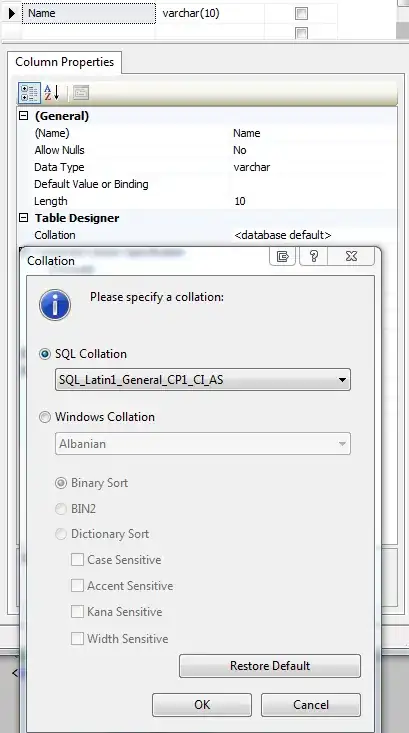Click the blue information icon
The width and height of the screenshot is (409, 733).
pyautogui.click(x=55, y=305)
